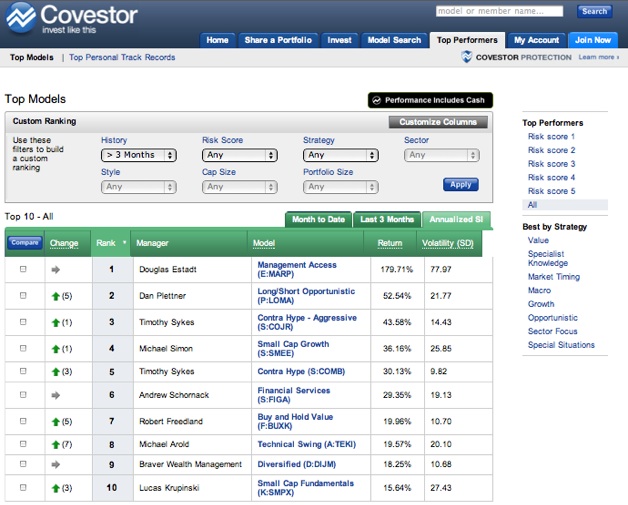The height and width of the screenshot is (505, 628).
Task: Open the Share a Portfolio tab
Action: click(x=278, y=40)
